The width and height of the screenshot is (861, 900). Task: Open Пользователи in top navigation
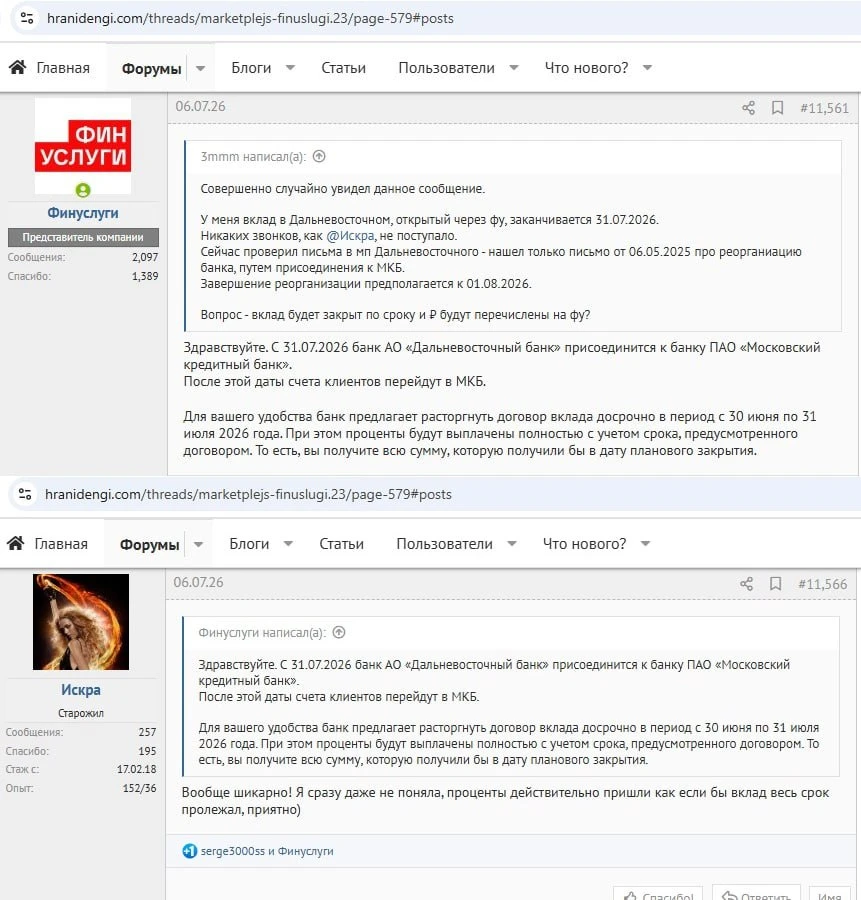pyautogui.click(x=447, y=68)
